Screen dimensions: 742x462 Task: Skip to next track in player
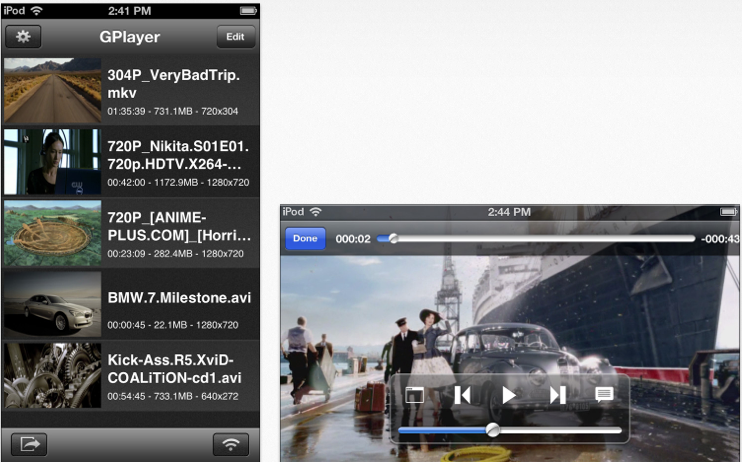[x=557, y=395]
